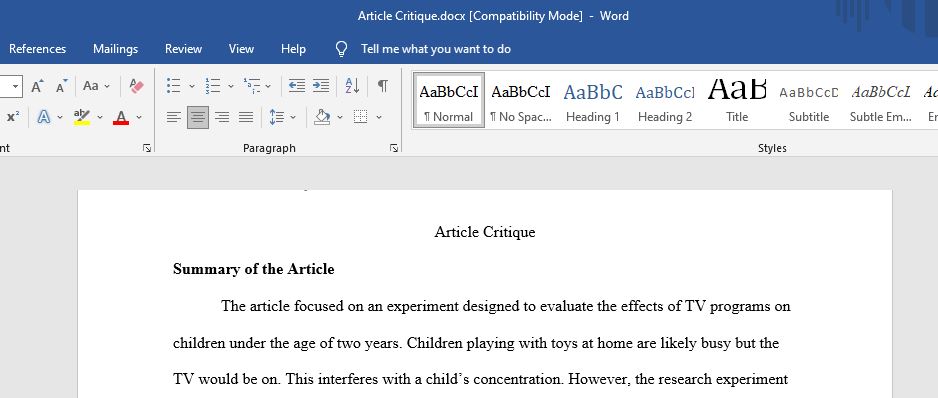The image size is (938, 398).
Task: Apply paragraph shading with paint bucket
Action: click(x=322, y=117)
